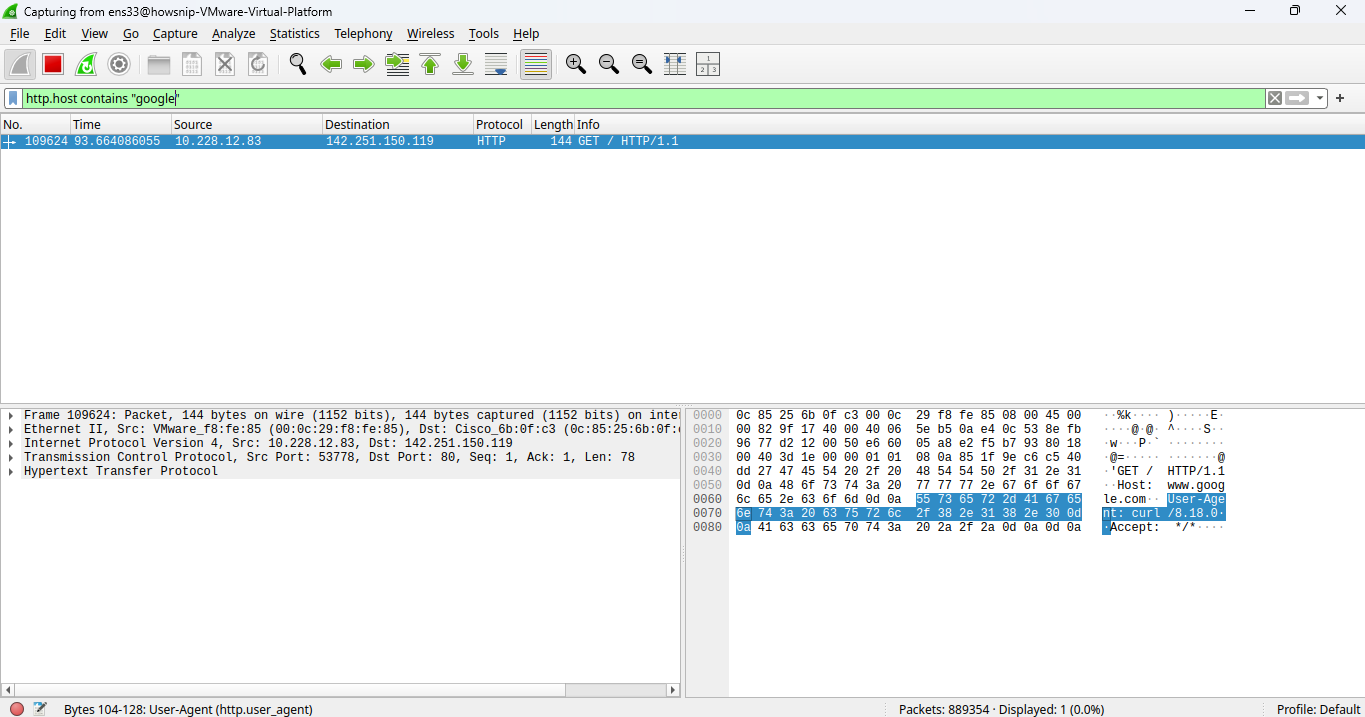The image size is (1365, 717).
Task: Open the recent display filters dropdown
Action: (x=1320, y=98)
